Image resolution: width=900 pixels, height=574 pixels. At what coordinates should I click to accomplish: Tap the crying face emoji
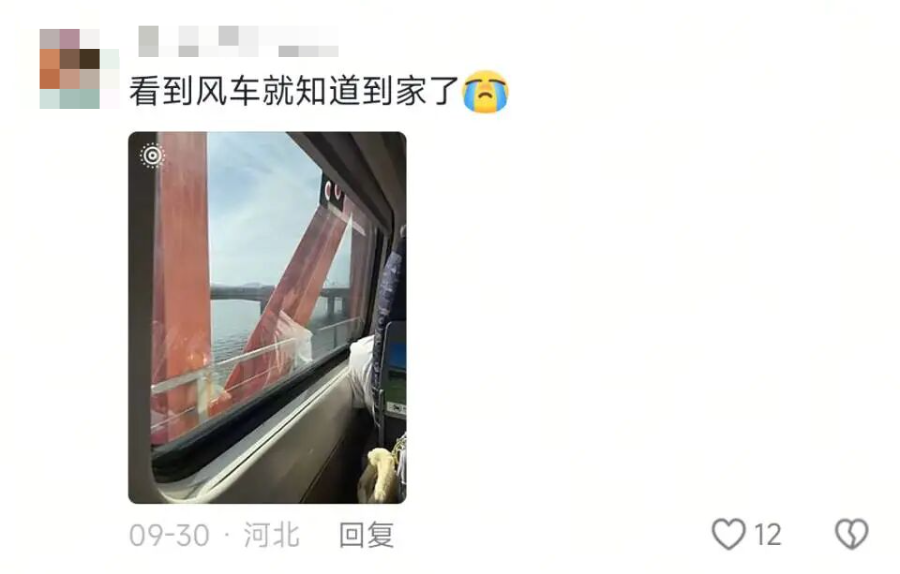pos(486,92)
